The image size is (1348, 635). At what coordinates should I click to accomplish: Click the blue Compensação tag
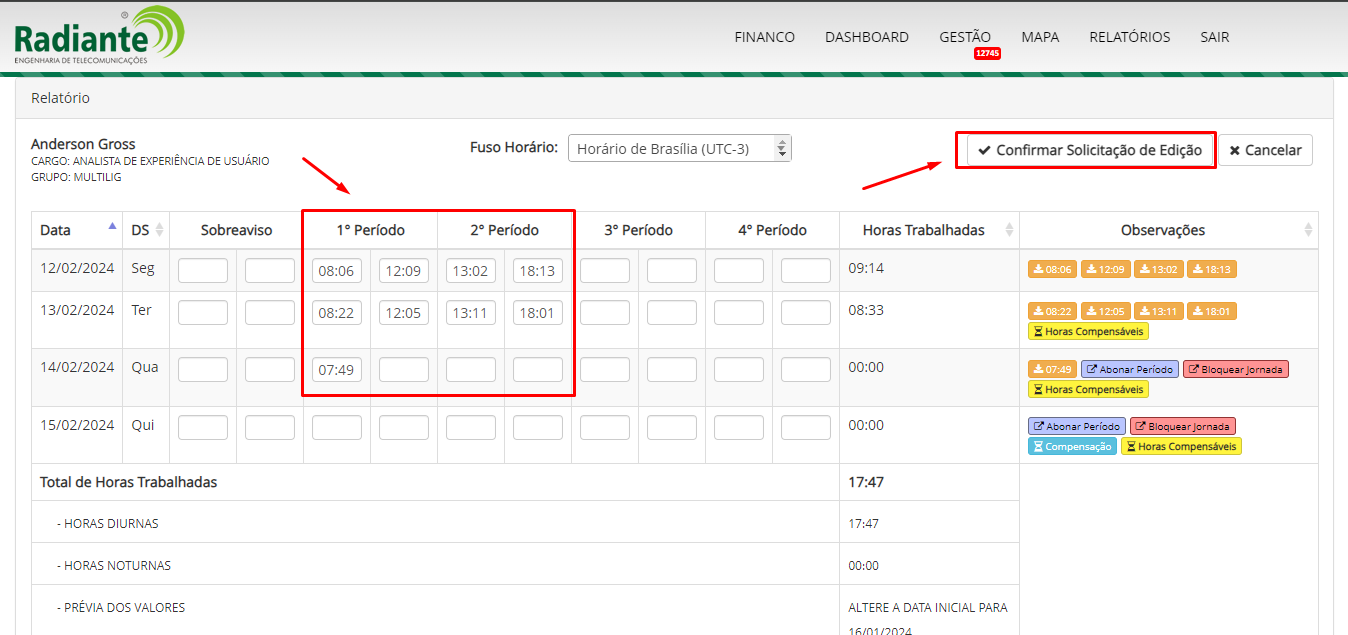[1072, 447]
